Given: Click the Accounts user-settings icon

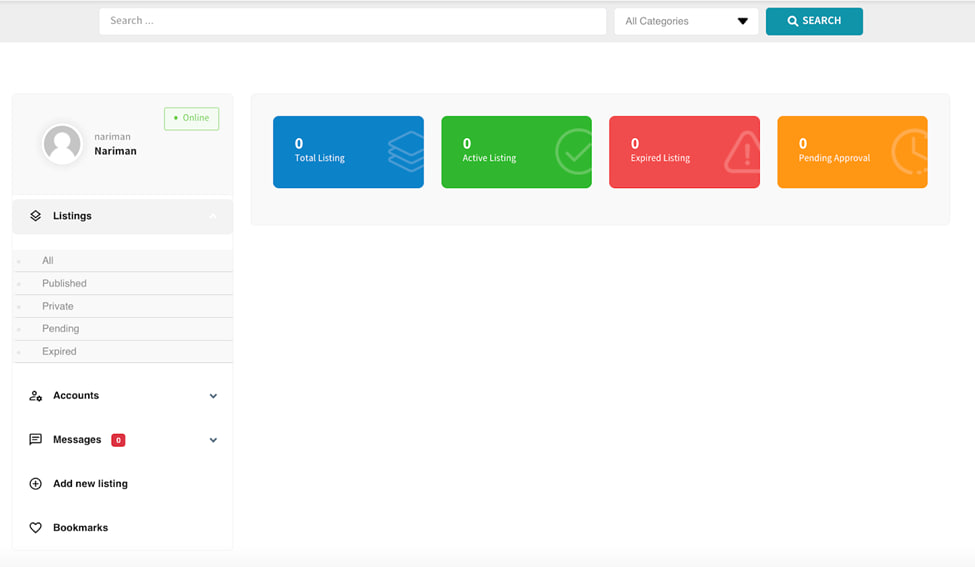Looking at the screenshot, I should point(36,396).
